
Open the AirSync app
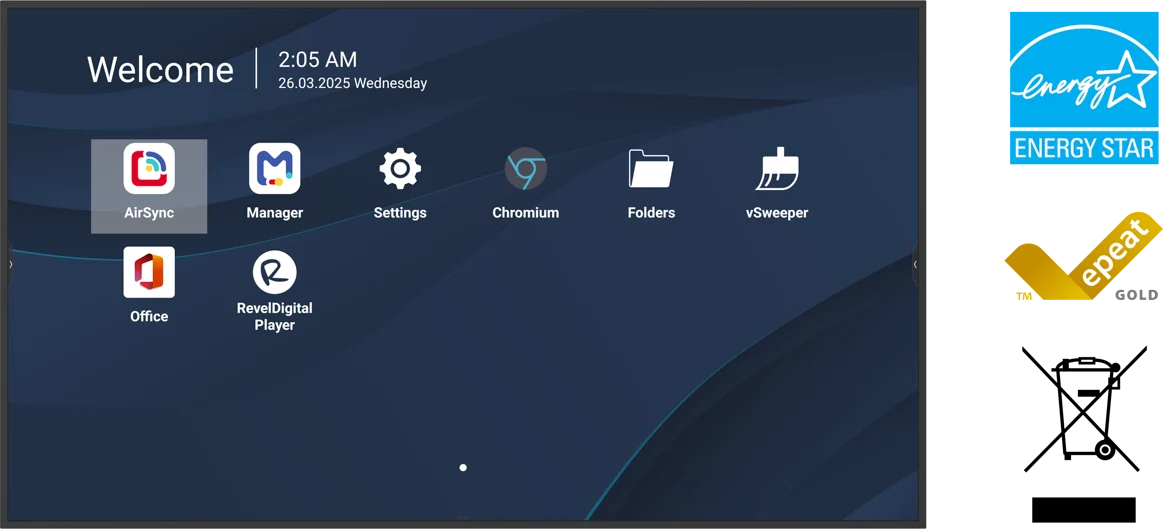(149, 168)
